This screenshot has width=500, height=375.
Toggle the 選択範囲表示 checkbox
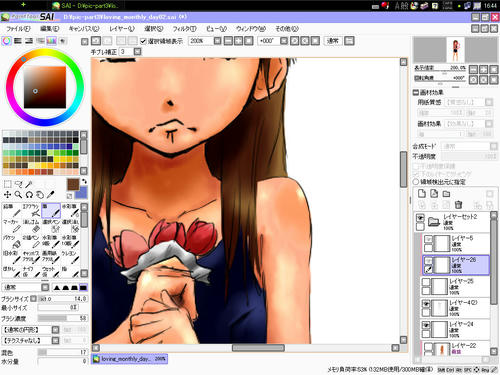click(x=143, y=41)
